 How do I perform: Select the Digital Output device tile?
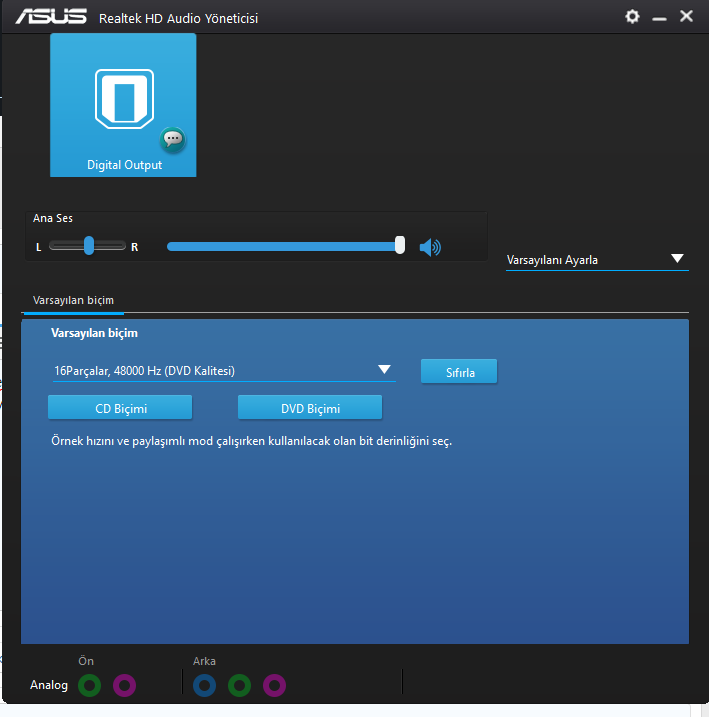[123, 105]
